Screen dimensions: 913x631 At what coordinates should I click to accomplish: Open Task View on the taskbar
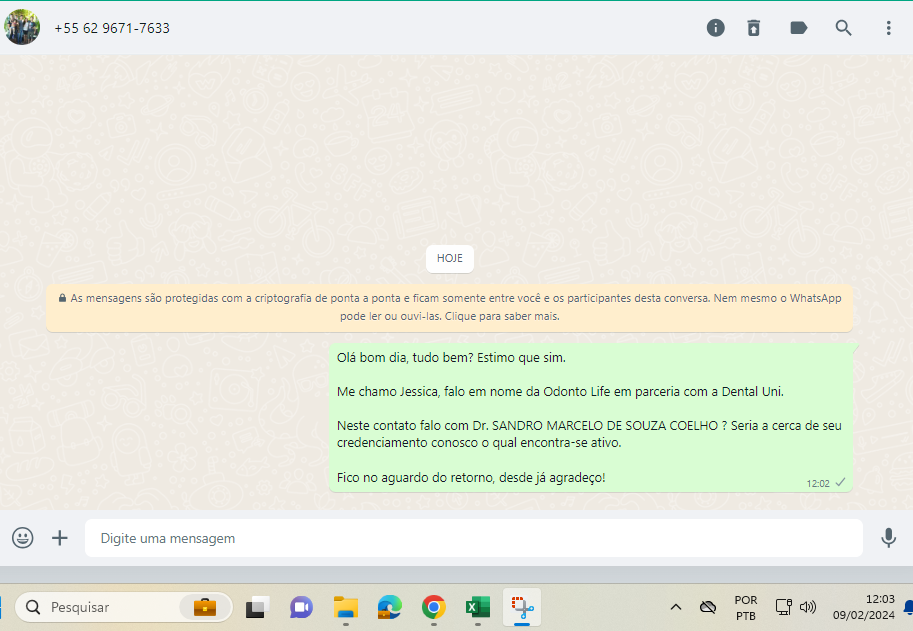(257, 607)
